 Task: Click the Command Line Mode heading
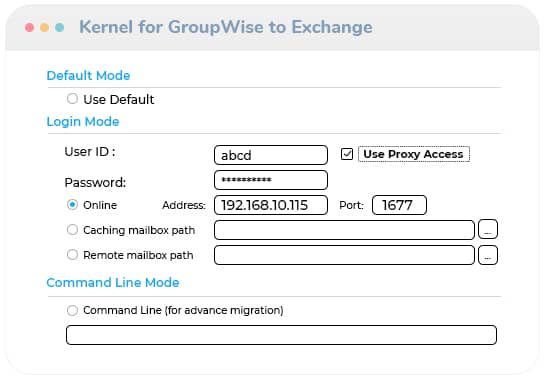click(x=113, y=283)
